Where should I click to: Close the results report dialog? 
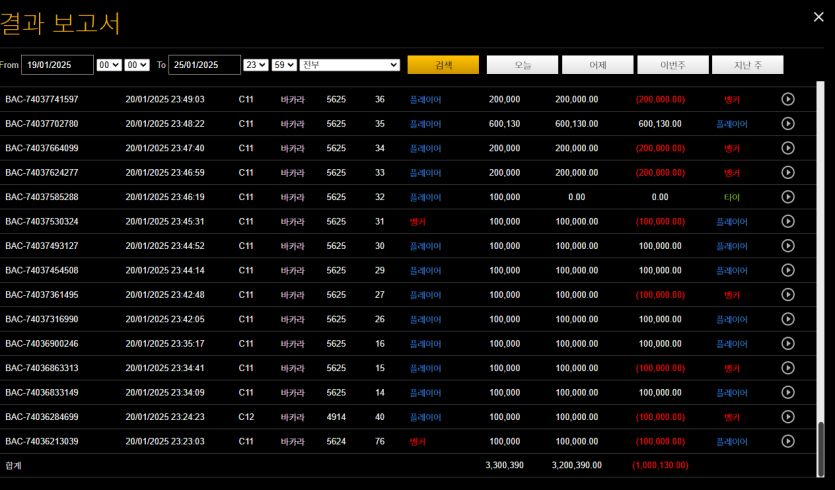(818, 16)
